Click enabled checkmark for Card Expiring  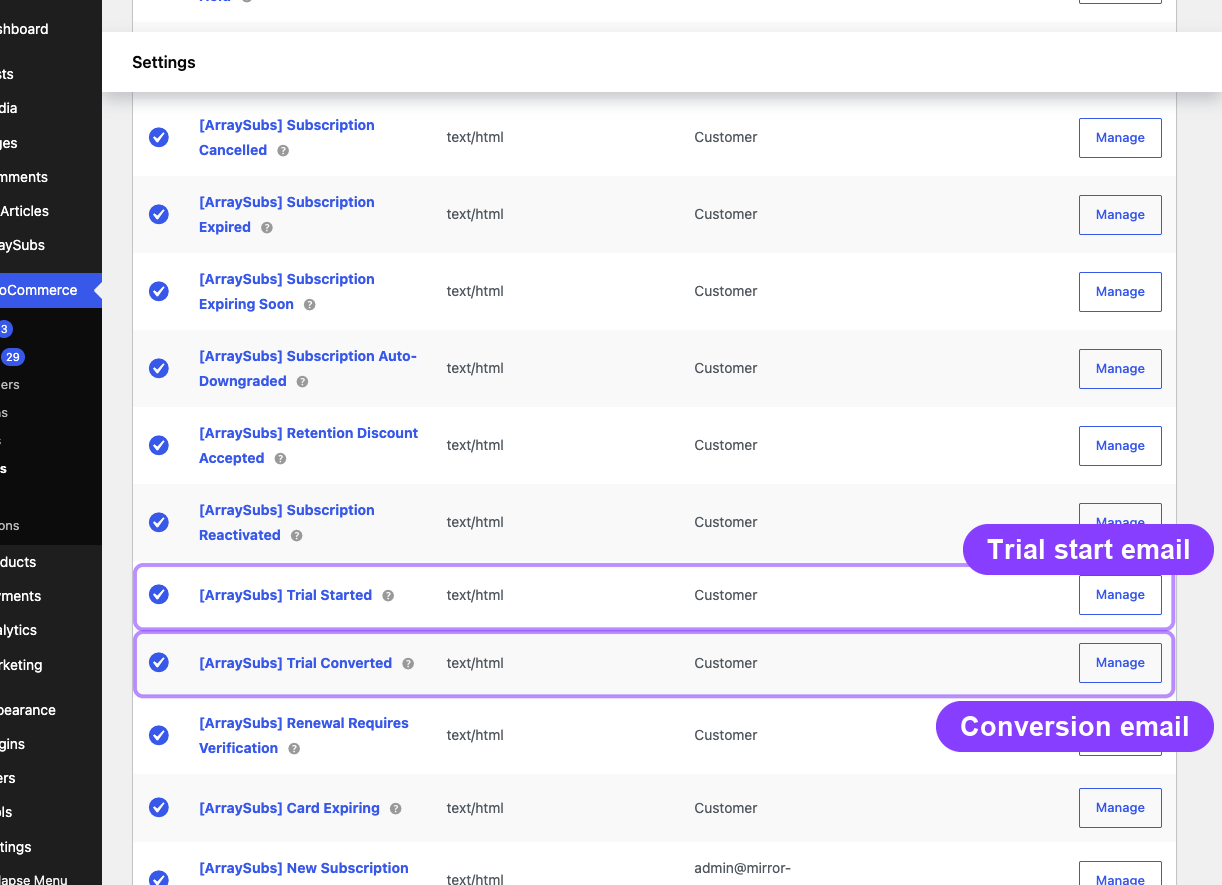(159, 807)
